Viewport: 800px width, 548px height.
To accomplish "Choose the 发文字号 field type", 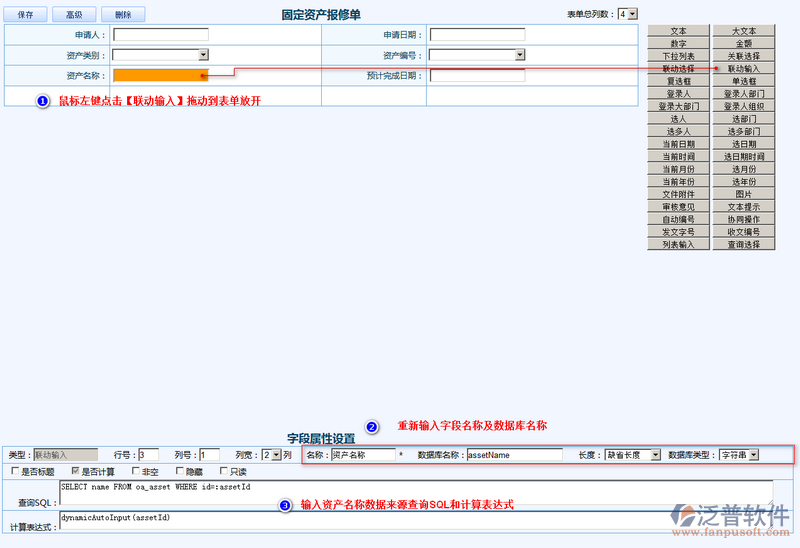I will (678, 232).
